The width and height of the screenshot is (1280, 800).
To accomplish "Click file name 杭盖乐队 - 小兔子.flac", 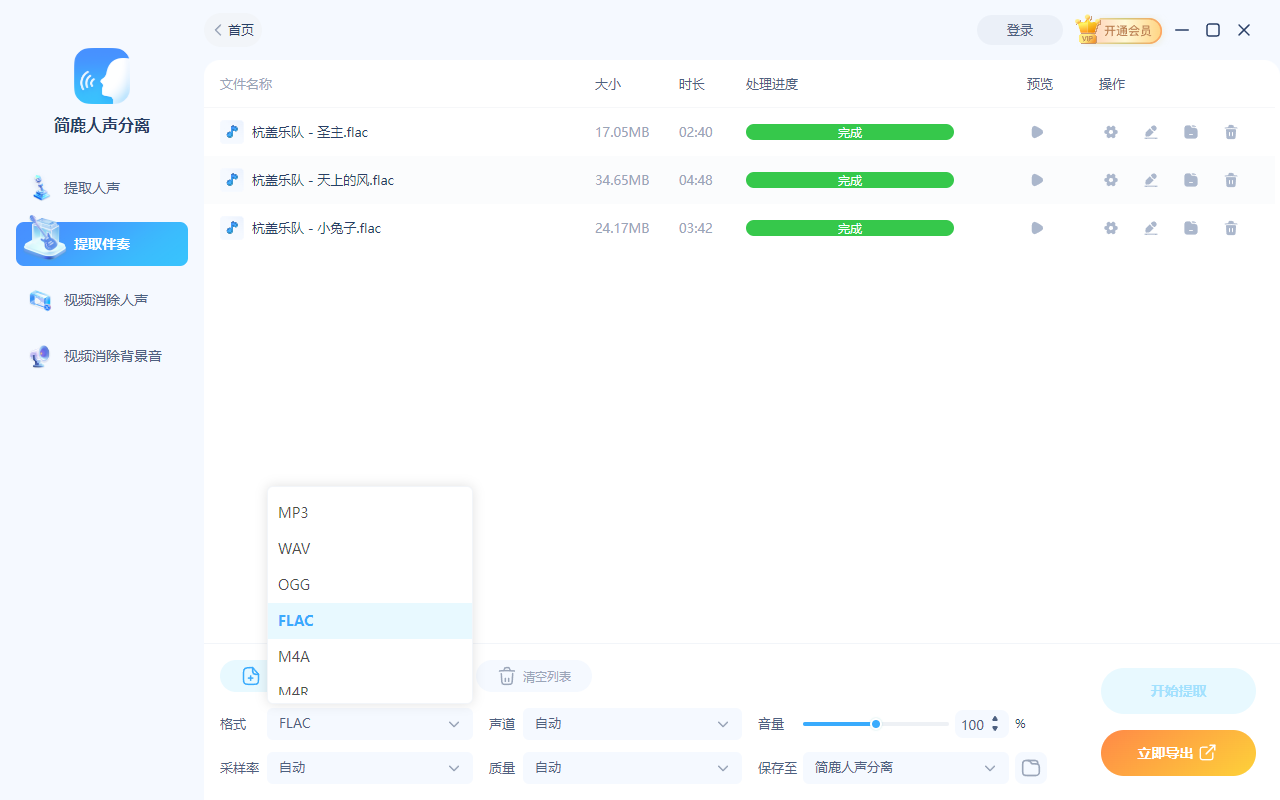I will click(316, 228).
